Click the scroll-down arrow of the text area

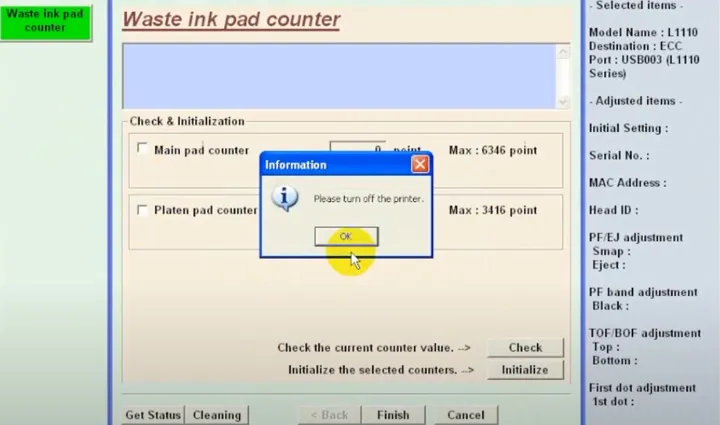563,101
